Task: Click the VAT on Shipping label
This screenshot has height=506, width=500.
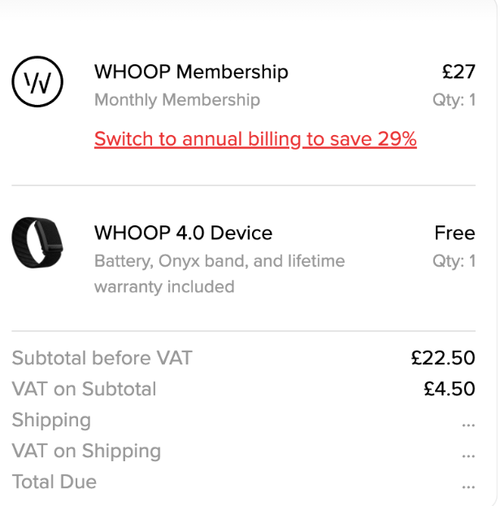Action: [86, 451]
